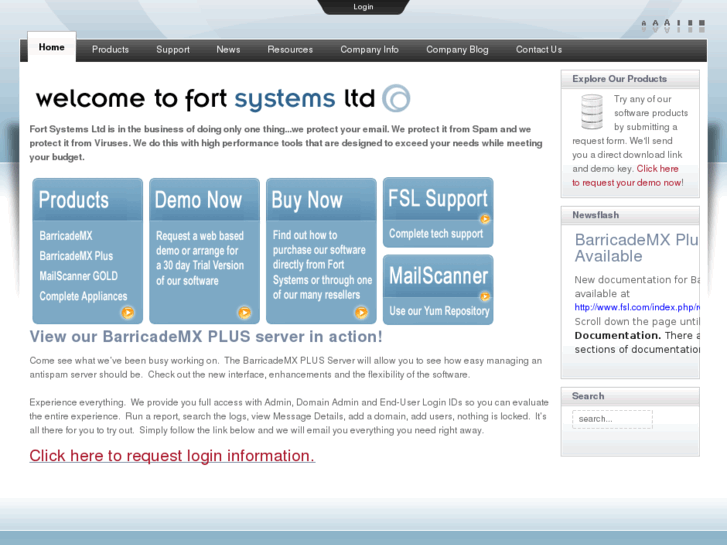Screen dimensions: 727x545
Task: Click the Explore Our Products panel header
Action: (x=630, y=79)
